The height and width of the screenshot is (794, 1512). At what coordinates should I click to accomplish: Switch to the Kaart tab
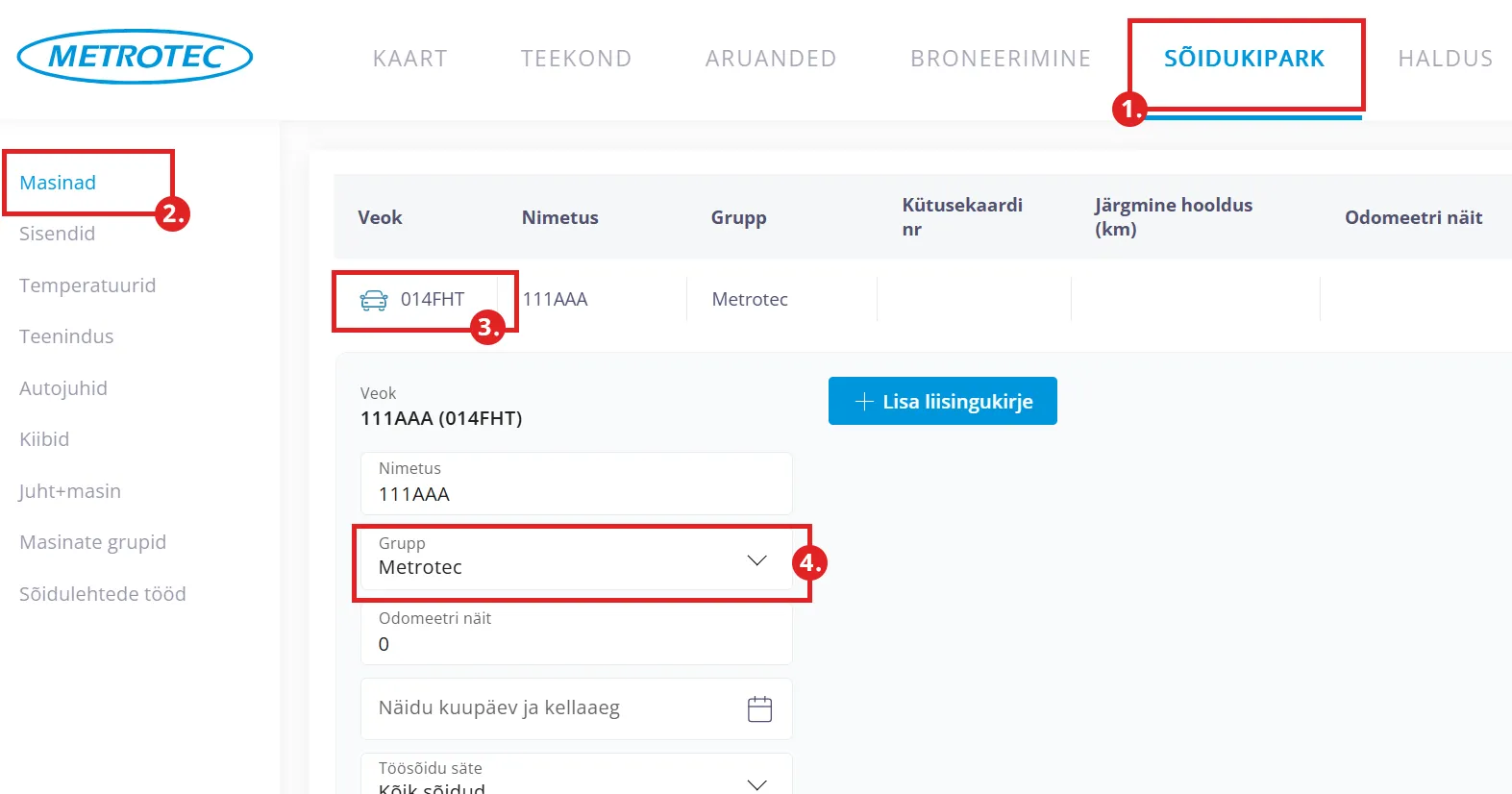tap(409, 59)
